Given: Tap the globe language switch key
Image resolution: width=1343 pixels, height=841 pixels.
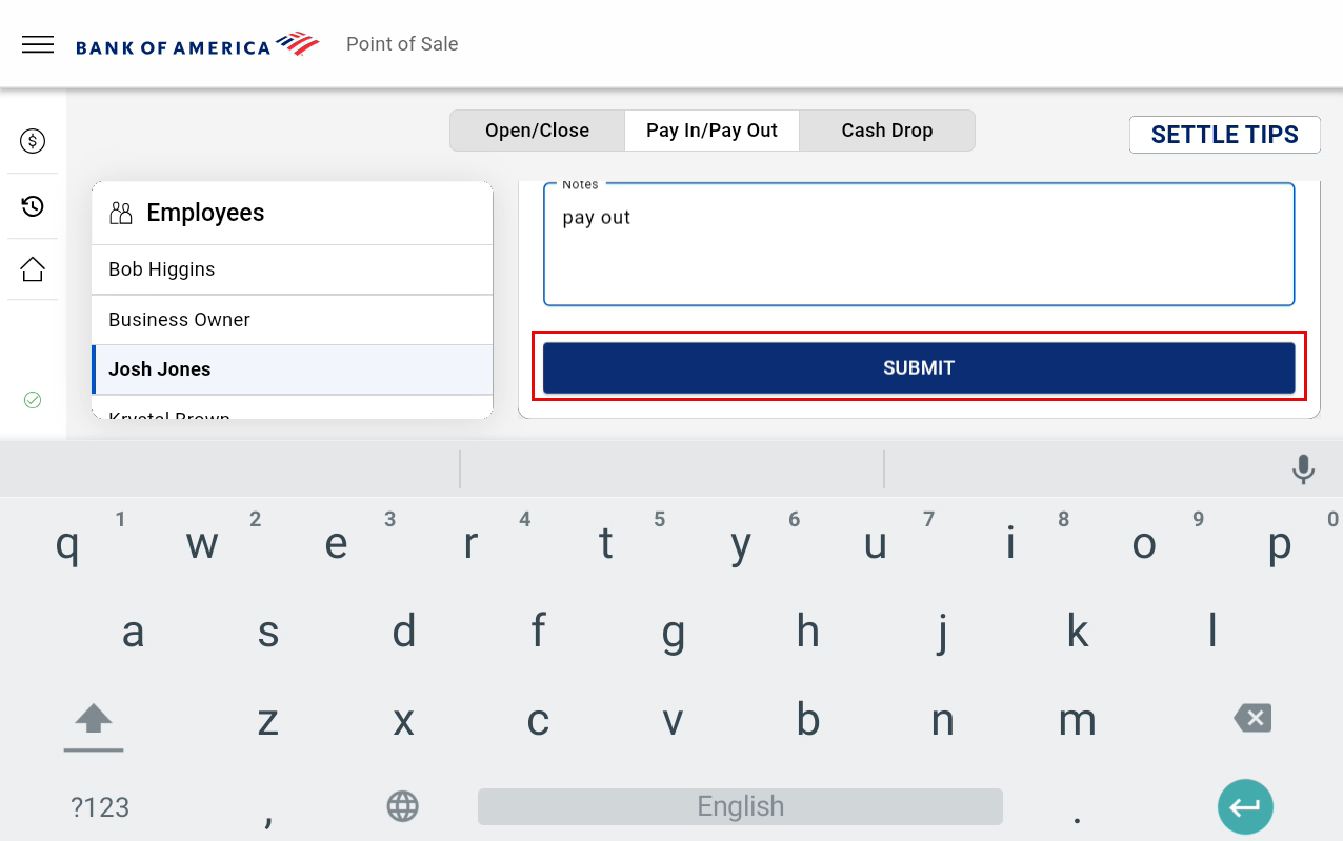Looking at the screenshot, I should 402,806.
